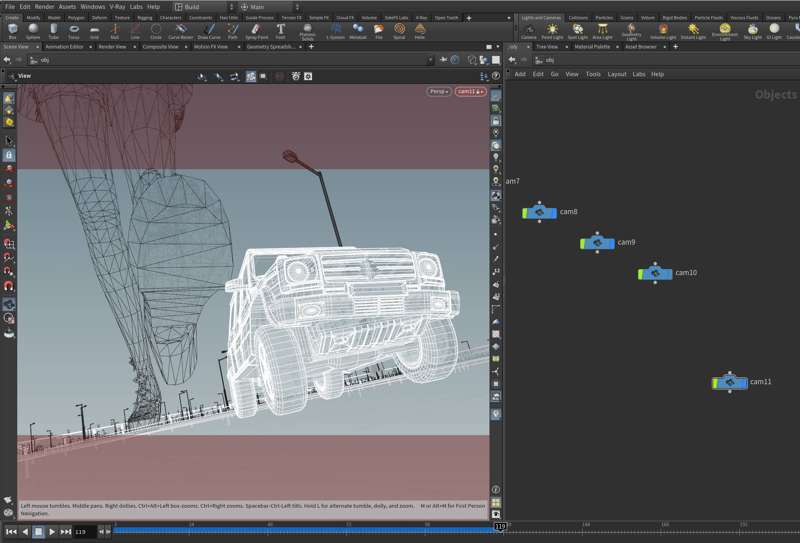Select the Line shelf tool
The width and height of the screenshot is (800, 543).
click(x=135, y=31)
